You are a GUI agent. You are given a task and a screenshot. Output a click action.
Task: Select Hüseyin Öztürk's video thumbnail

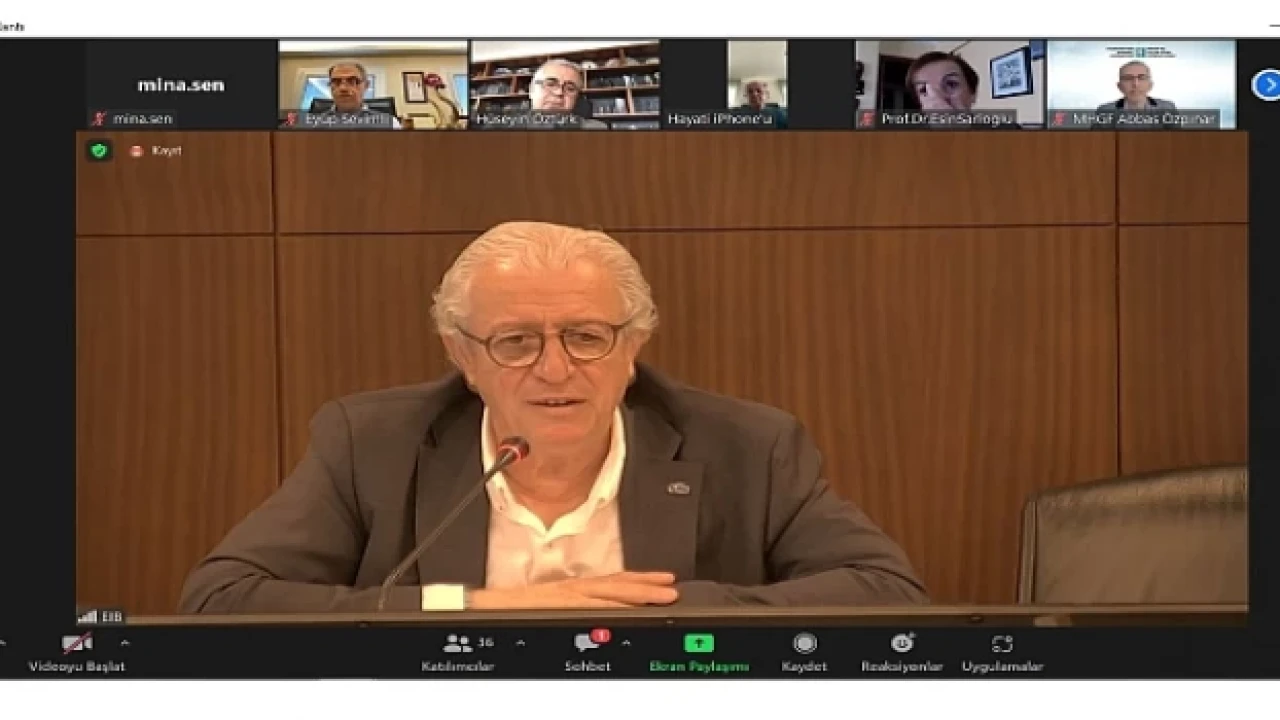[564, 85]
